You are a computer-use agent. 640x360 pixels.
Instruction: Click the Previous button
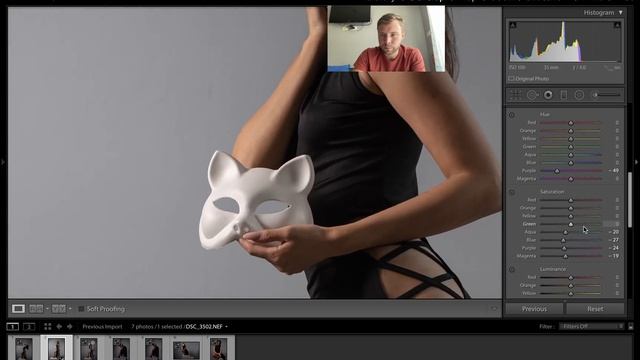click(x=534, y=309)
